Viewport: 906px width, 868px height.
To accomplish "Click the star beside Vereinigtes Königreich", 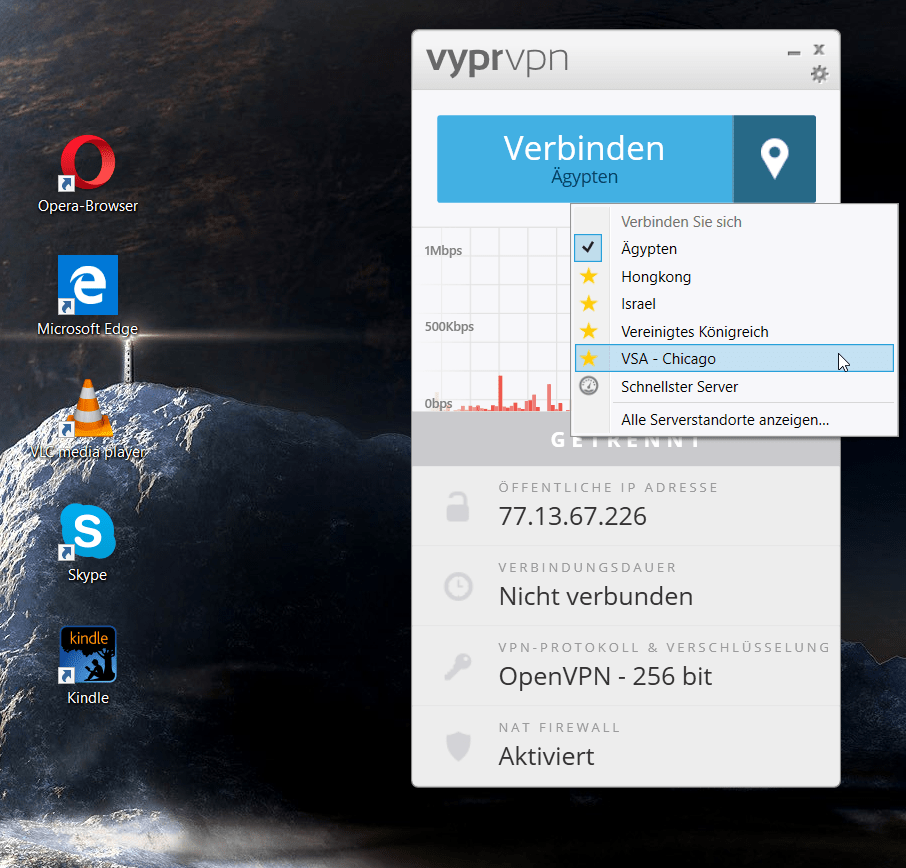I will click(588, 331).
